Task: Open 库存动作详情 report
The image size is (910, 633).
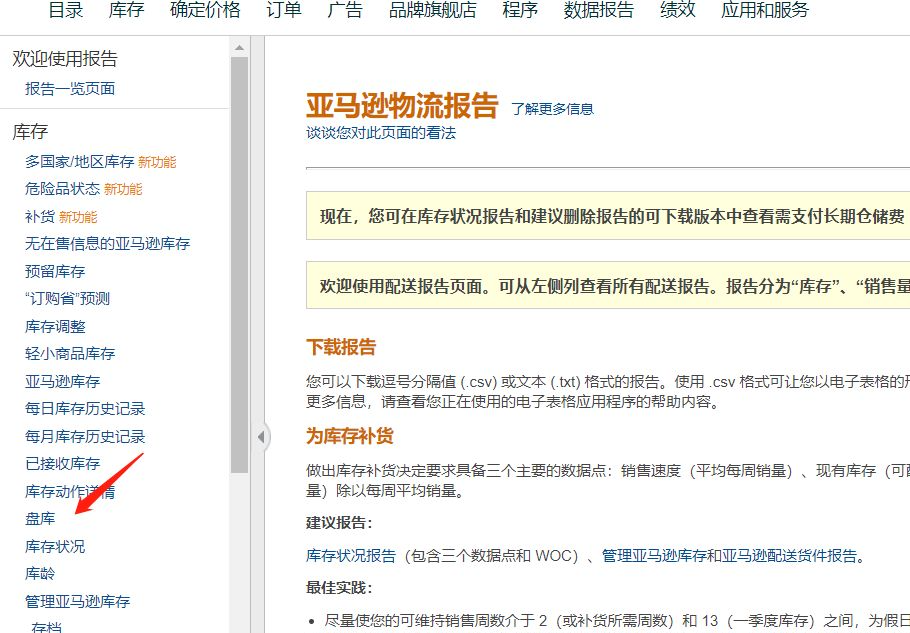Action: (x=70, y=491)
